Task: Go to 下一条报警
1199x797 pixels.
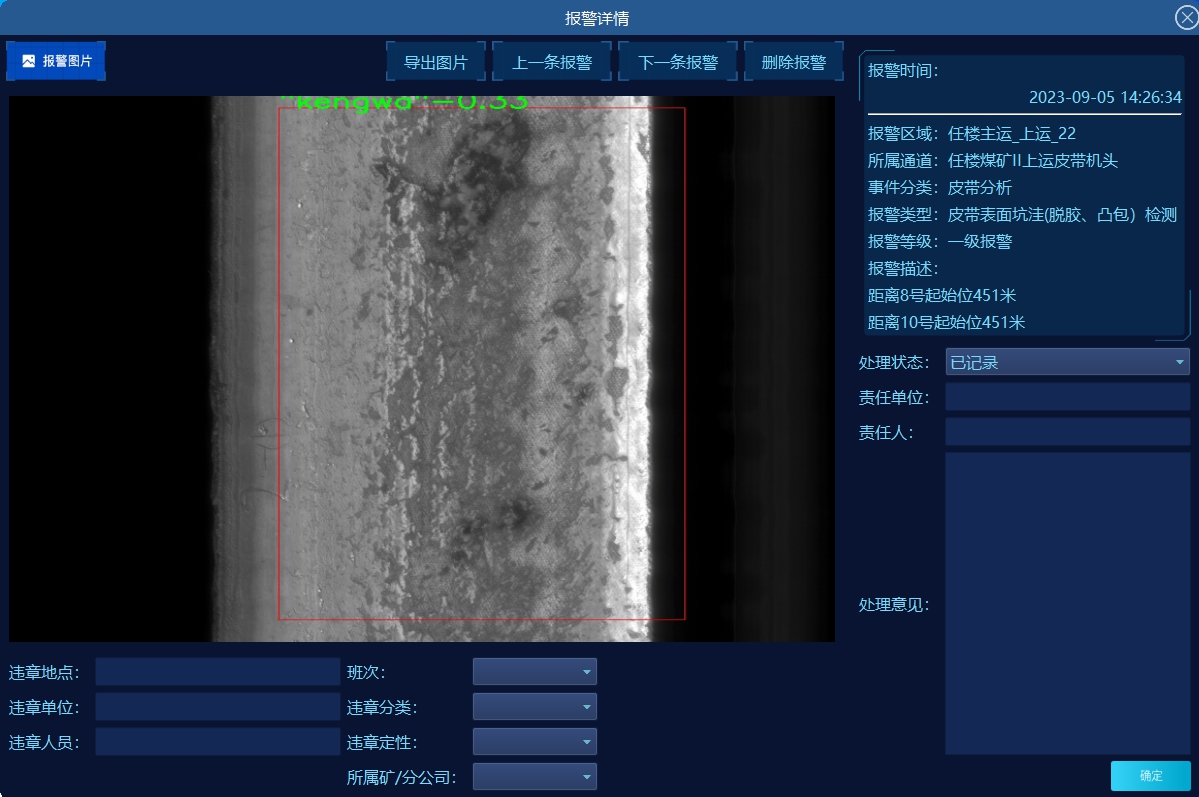Action: pos(677,62)
